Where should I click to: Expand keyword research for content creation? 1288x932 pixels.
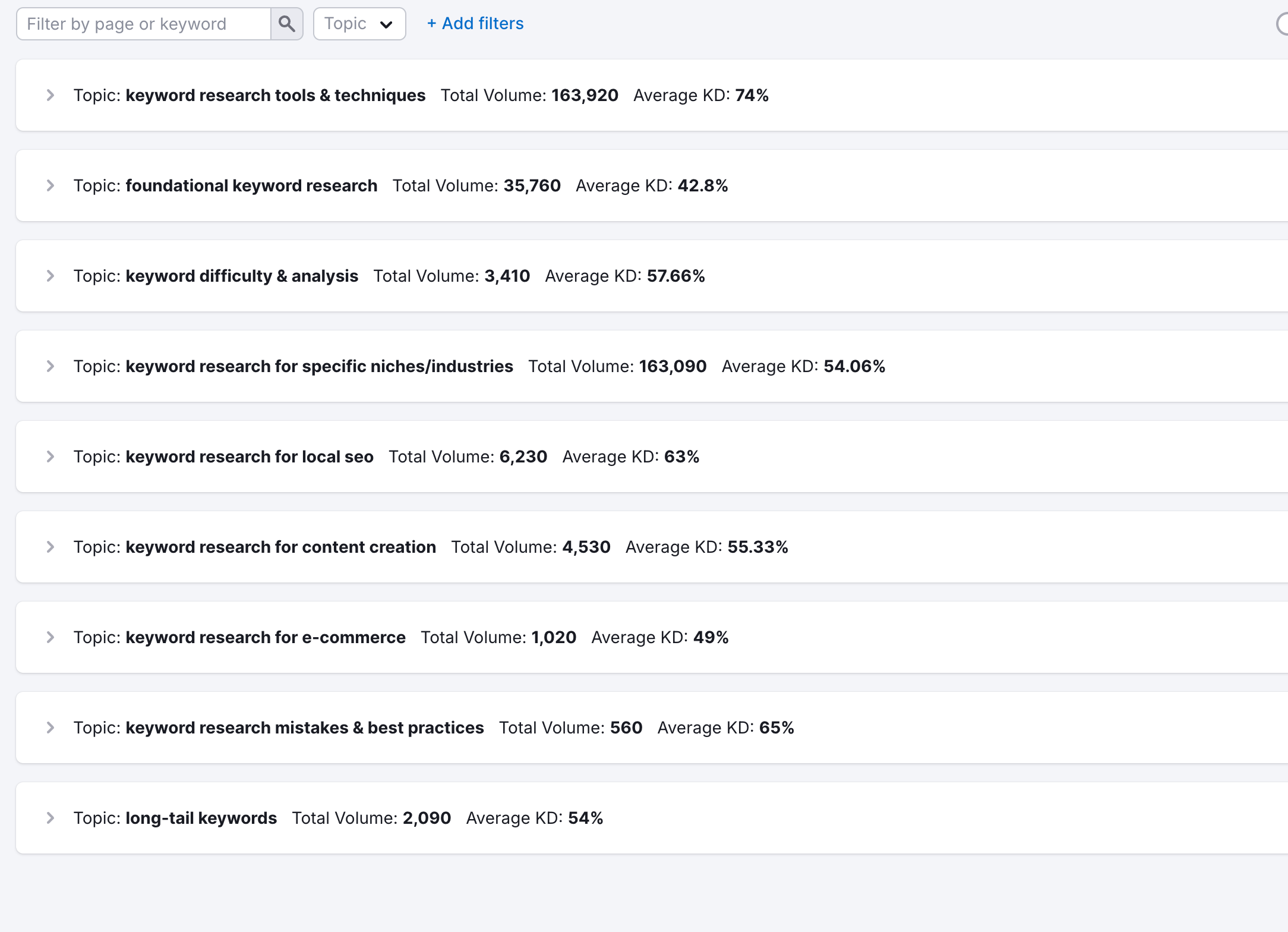(50, 547)
